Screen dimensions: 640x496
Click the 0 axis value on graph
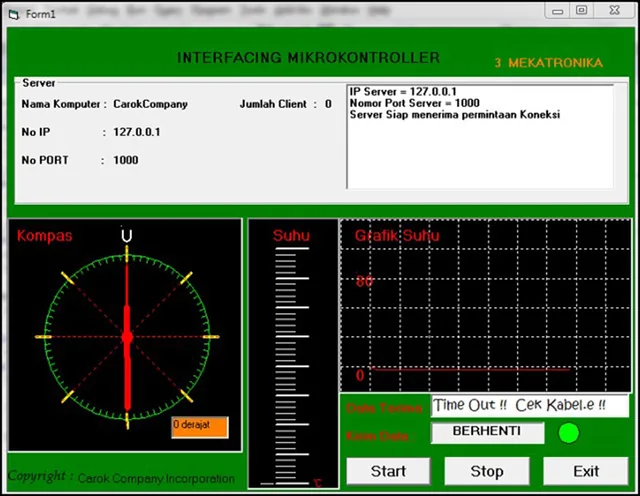360,376
